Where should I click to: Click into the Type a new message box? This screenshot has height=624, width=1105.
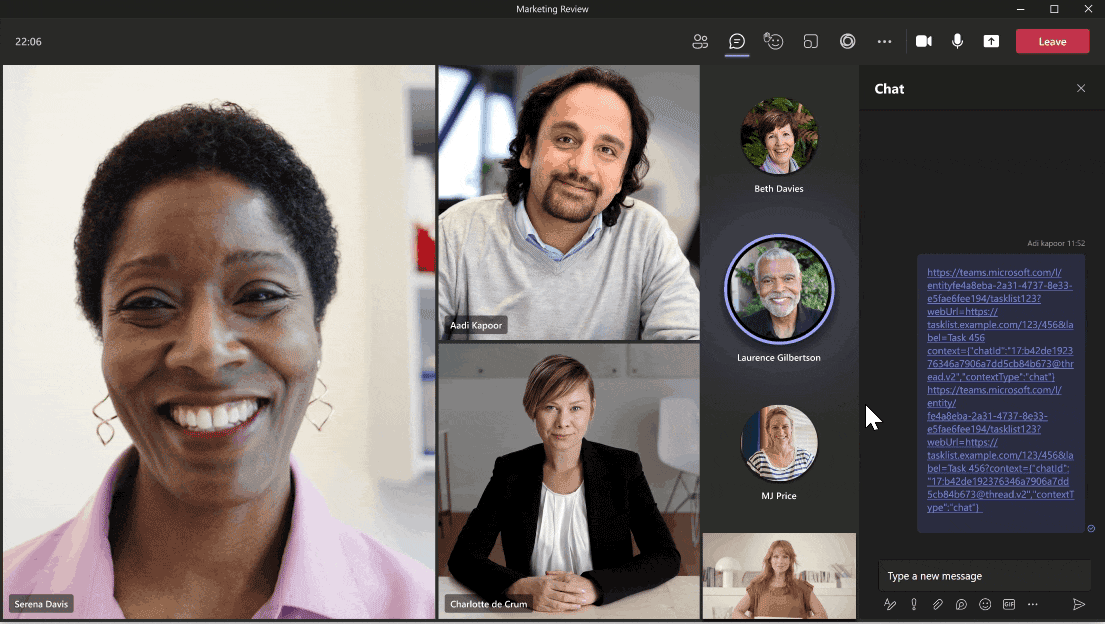[984, 576]
